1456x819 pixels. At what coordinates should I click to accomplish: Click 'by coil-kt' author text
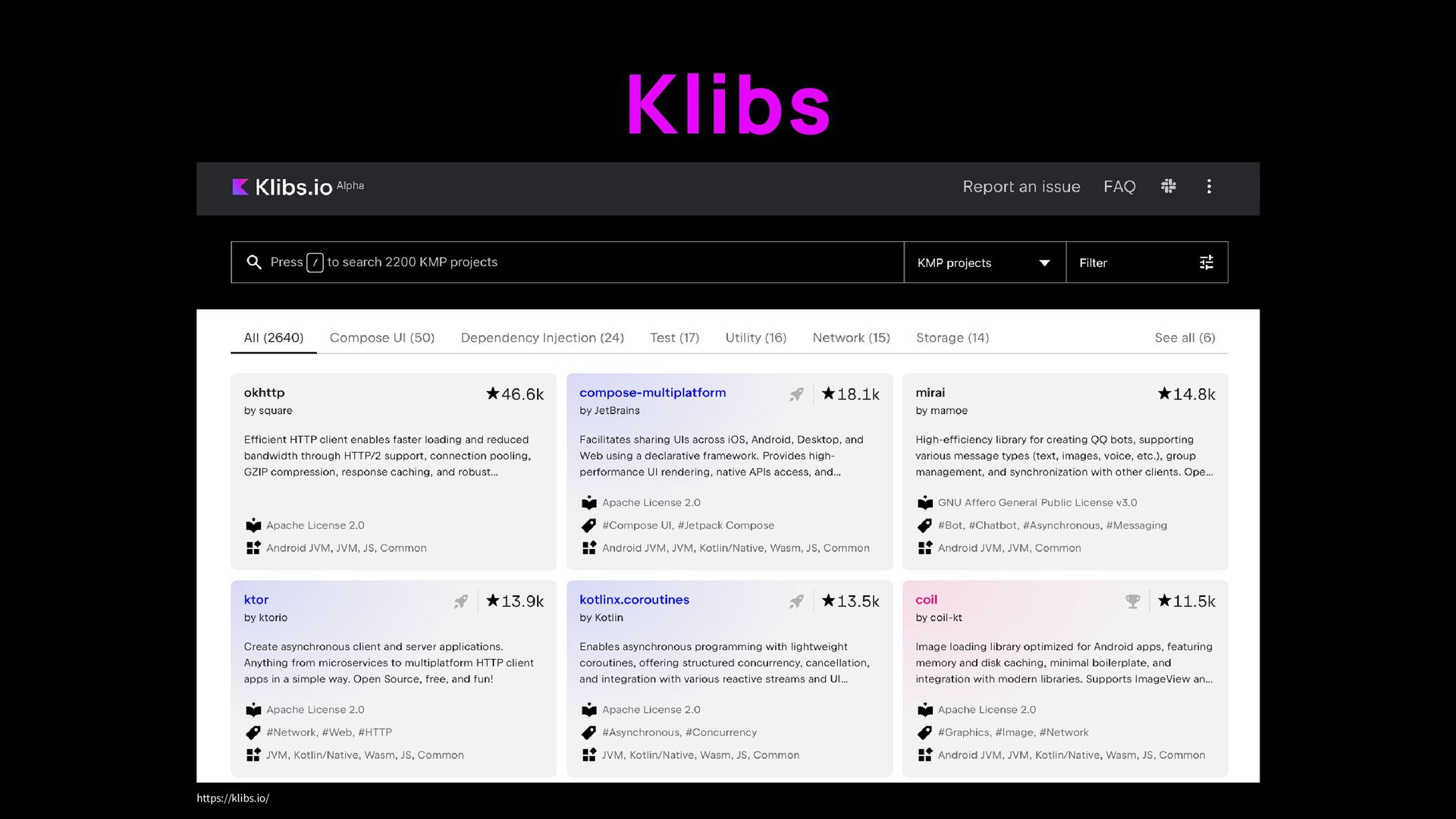click(x=938, y=618)
